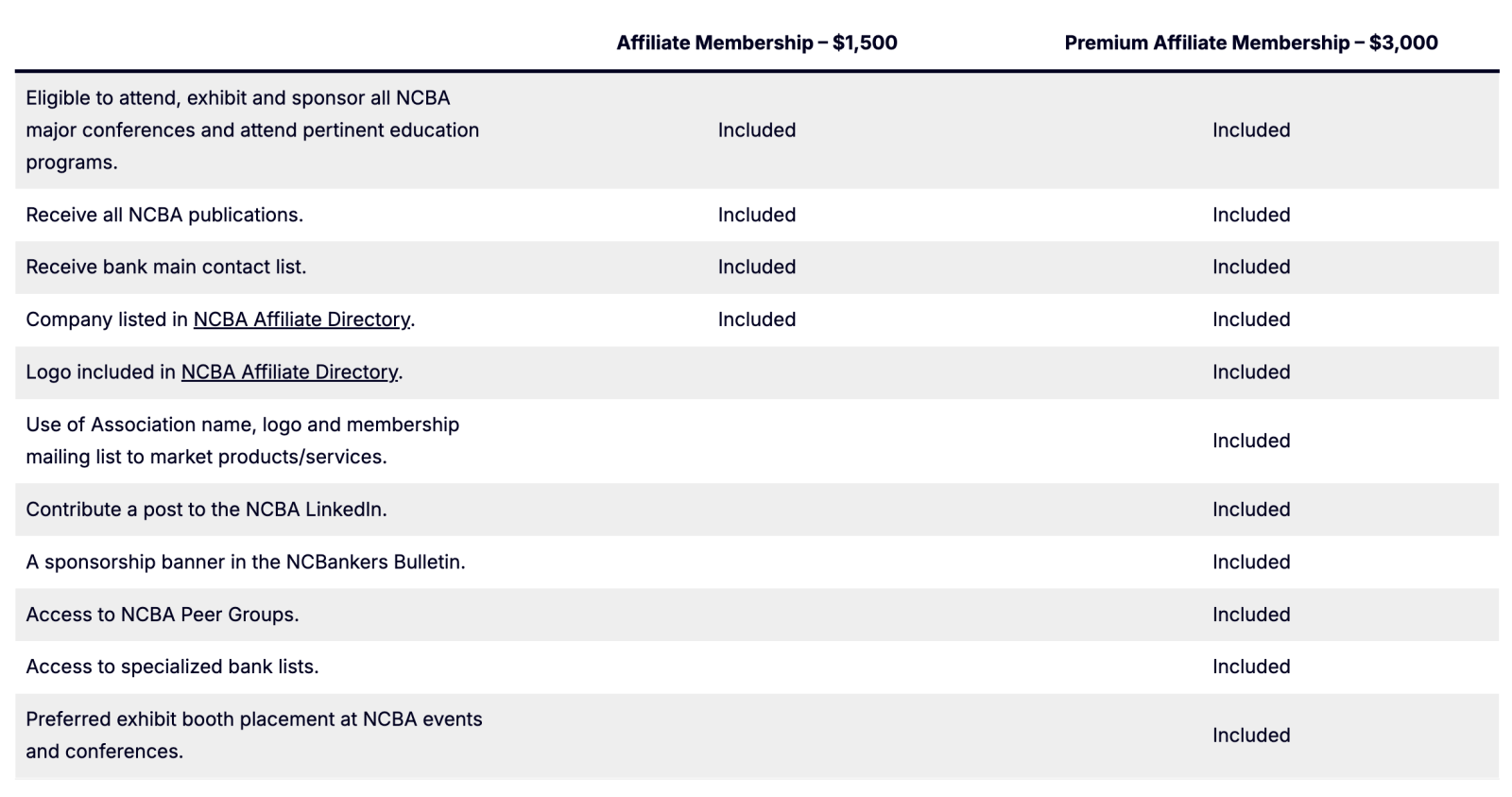Open NCBA Affiliate Directory link in Company listed row
The width and height of the screenshot is (1512, 797).
point(301,320)
